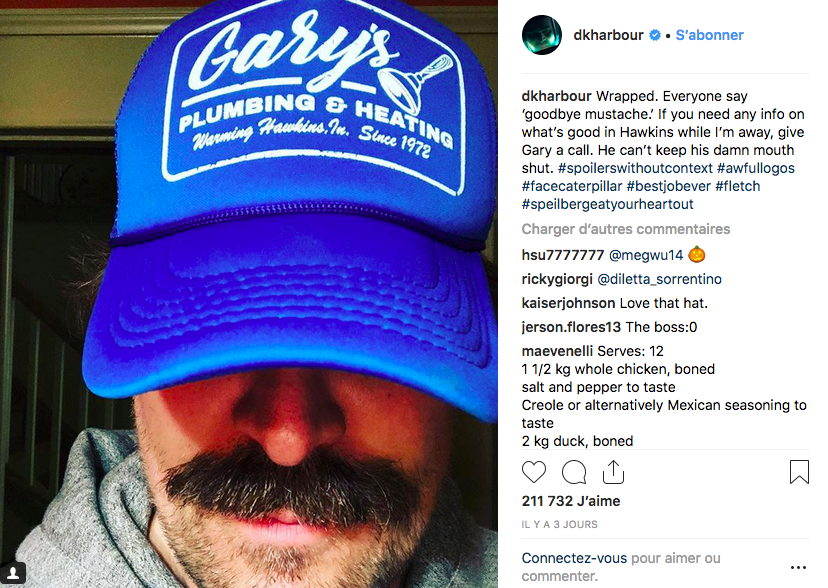This screenshot has height=588, width=828.
Task: Open commenter kaiserjohnson's profile
Action: [x=568, y=304]
